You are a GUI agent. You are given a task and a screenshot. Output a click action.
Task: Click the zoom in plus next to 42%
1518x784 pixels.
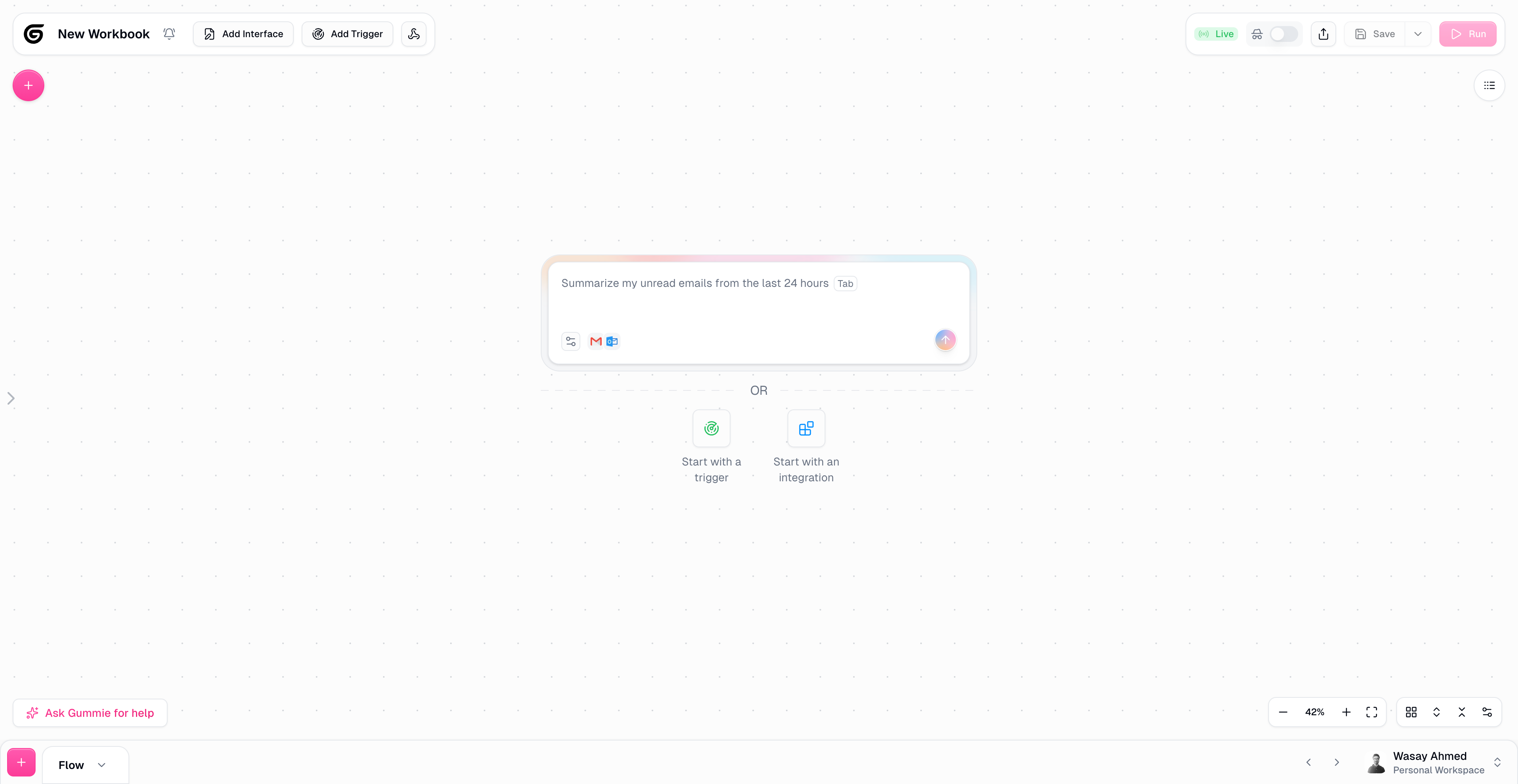coord(1346,712)
